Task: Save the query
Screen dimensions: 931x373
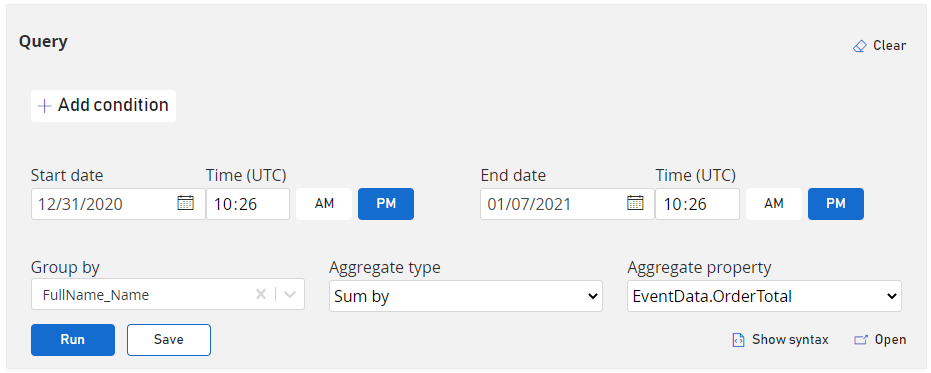Action: (x=169, y=340)
